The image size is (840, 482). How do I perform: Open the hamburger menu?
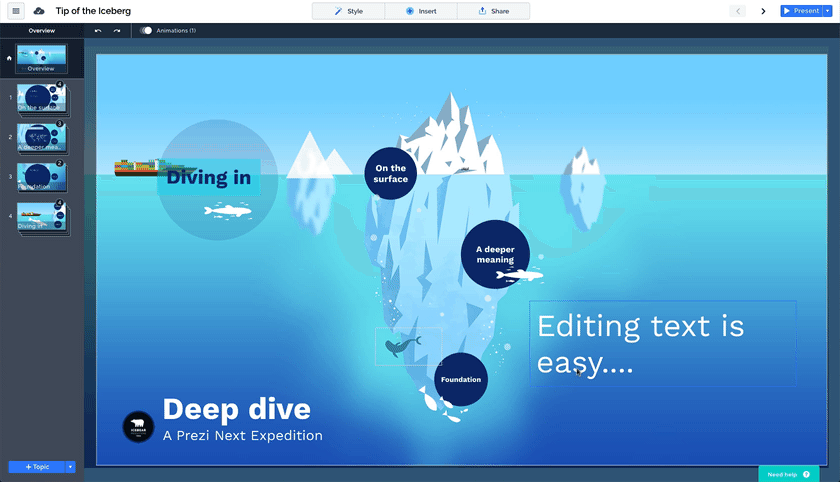click(x=16, y=11)
